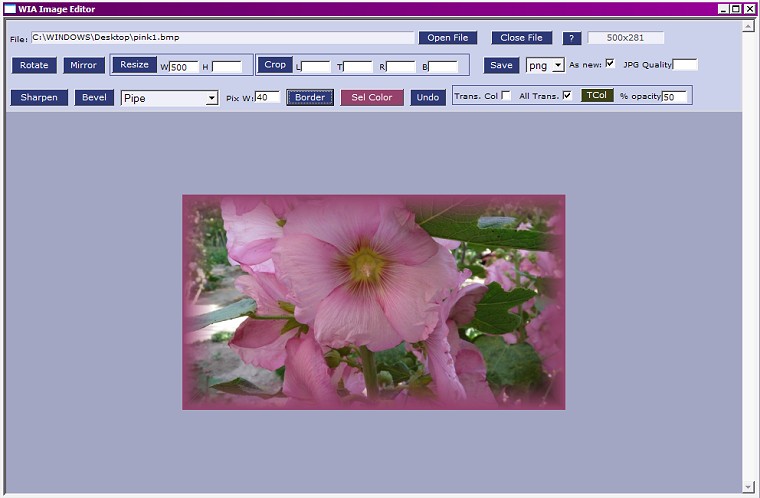The width and height of the screenshot is (760, 498).
Task: Maximize the WIA Image Editor window
Action: (x=736, y=9)
